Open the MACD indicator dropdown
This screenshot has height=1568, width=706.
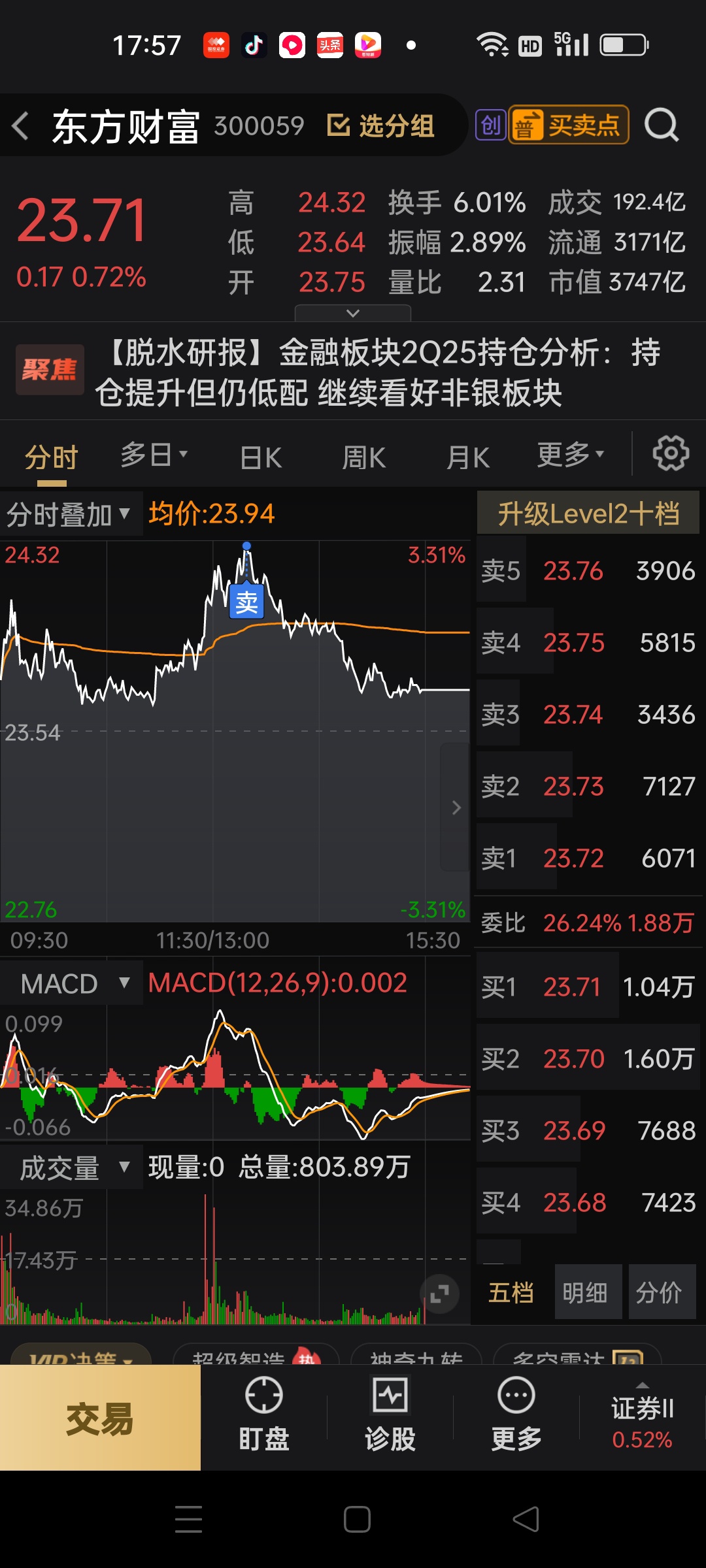70,983
